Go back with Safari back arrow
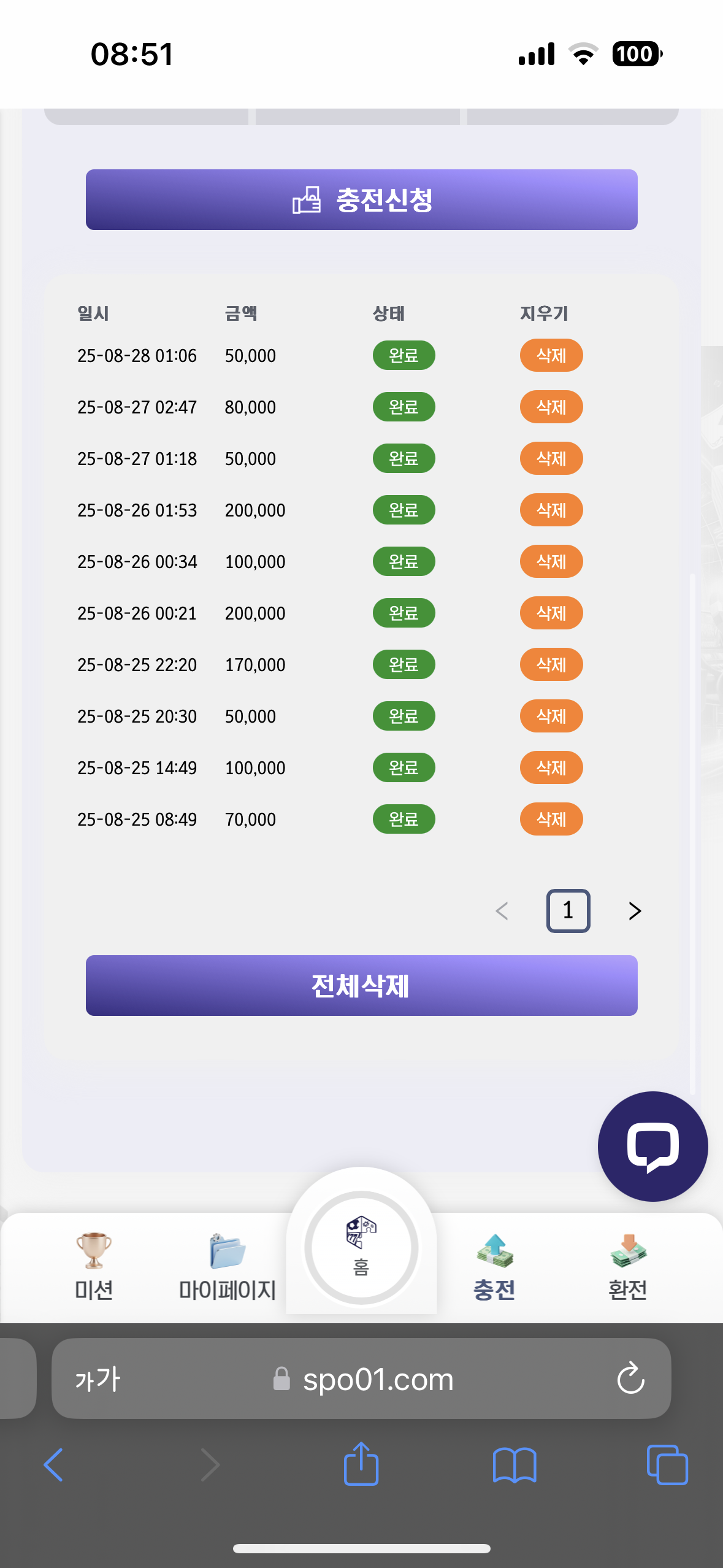 tap(54, 1465)
